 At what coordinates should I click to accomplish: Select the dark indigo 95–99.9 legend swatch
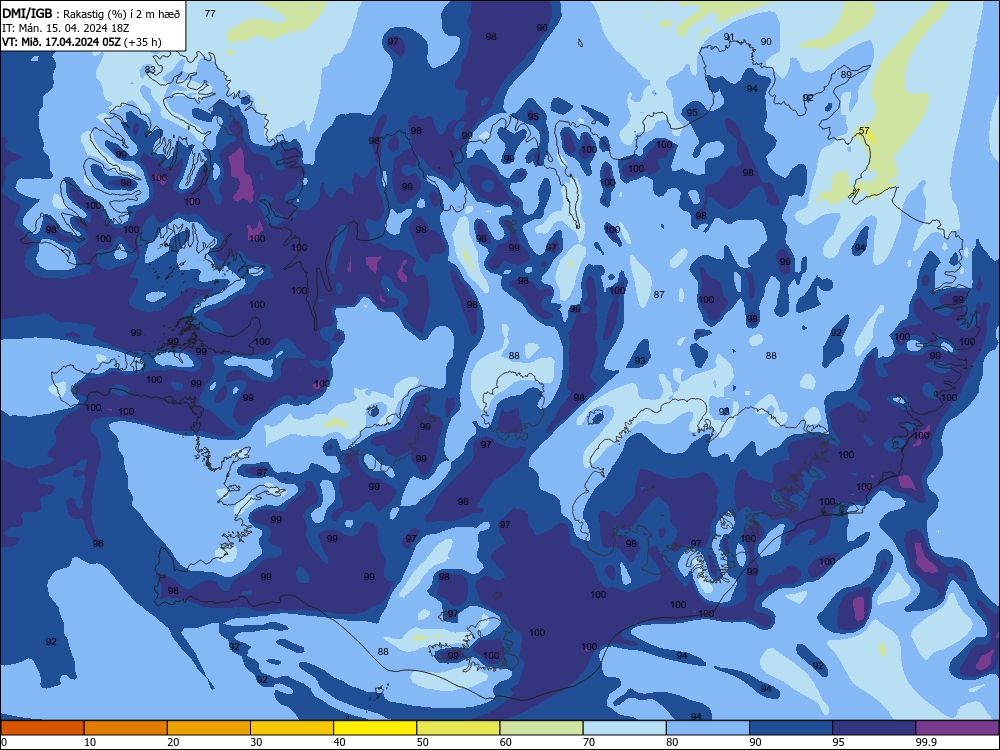[x=874, y=728]
